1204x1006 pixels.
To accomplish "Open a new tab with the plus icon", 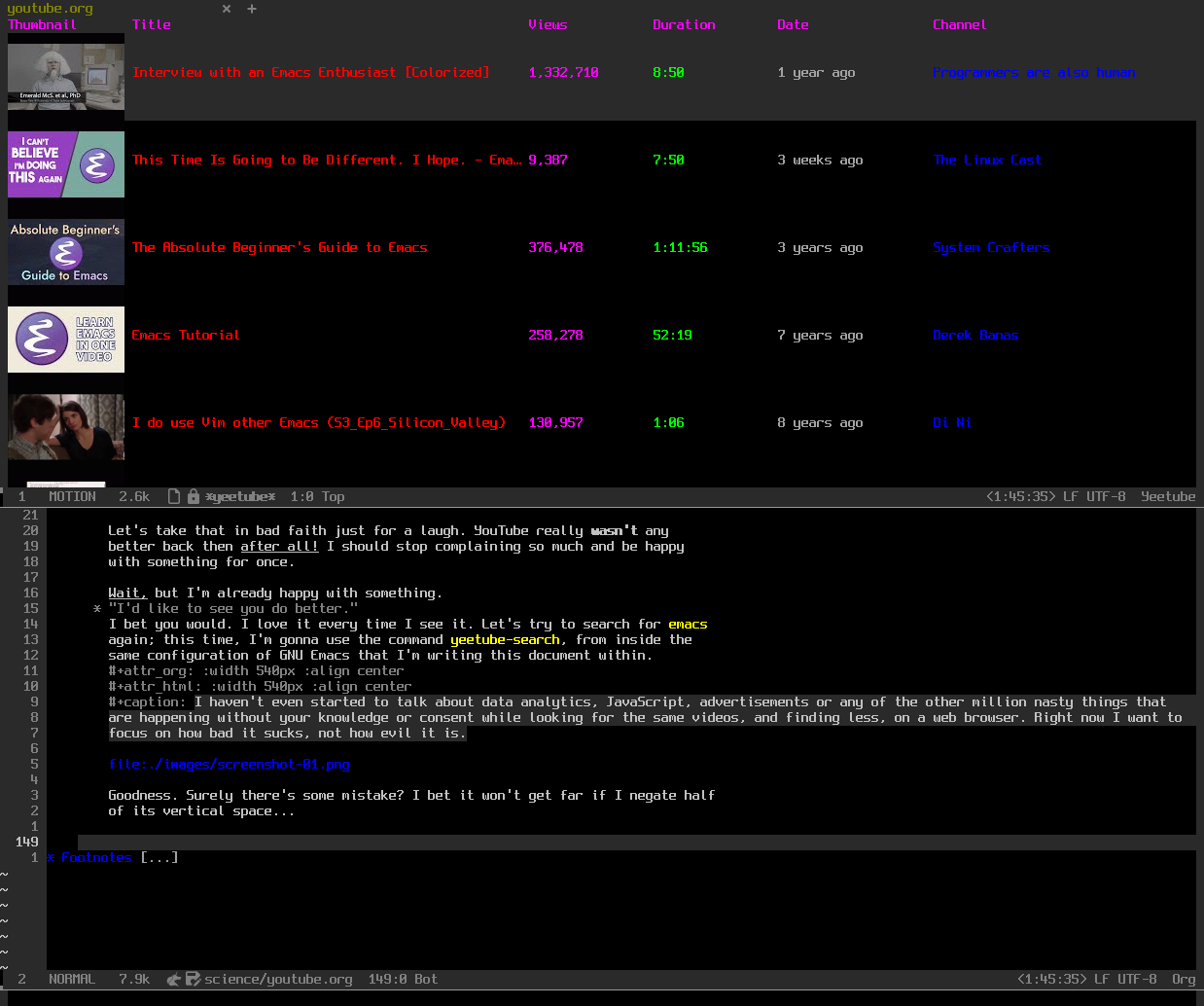I will [252, 9].
